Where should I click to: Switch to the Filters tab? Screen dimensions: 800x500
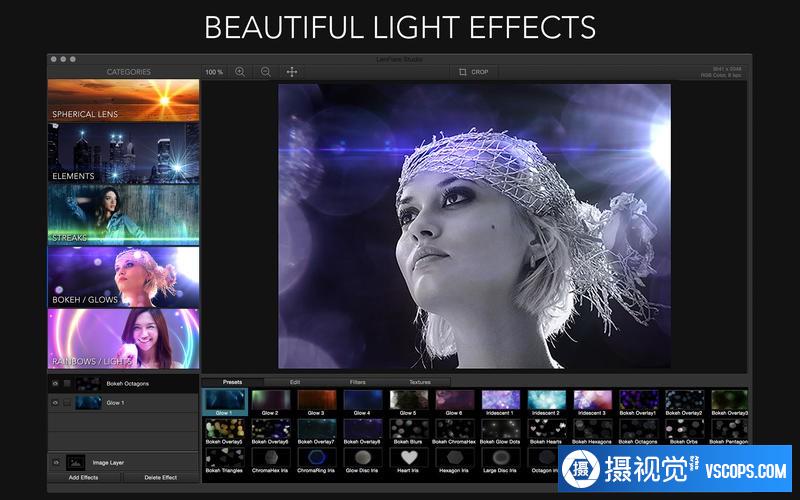click(x=358, y=382)
